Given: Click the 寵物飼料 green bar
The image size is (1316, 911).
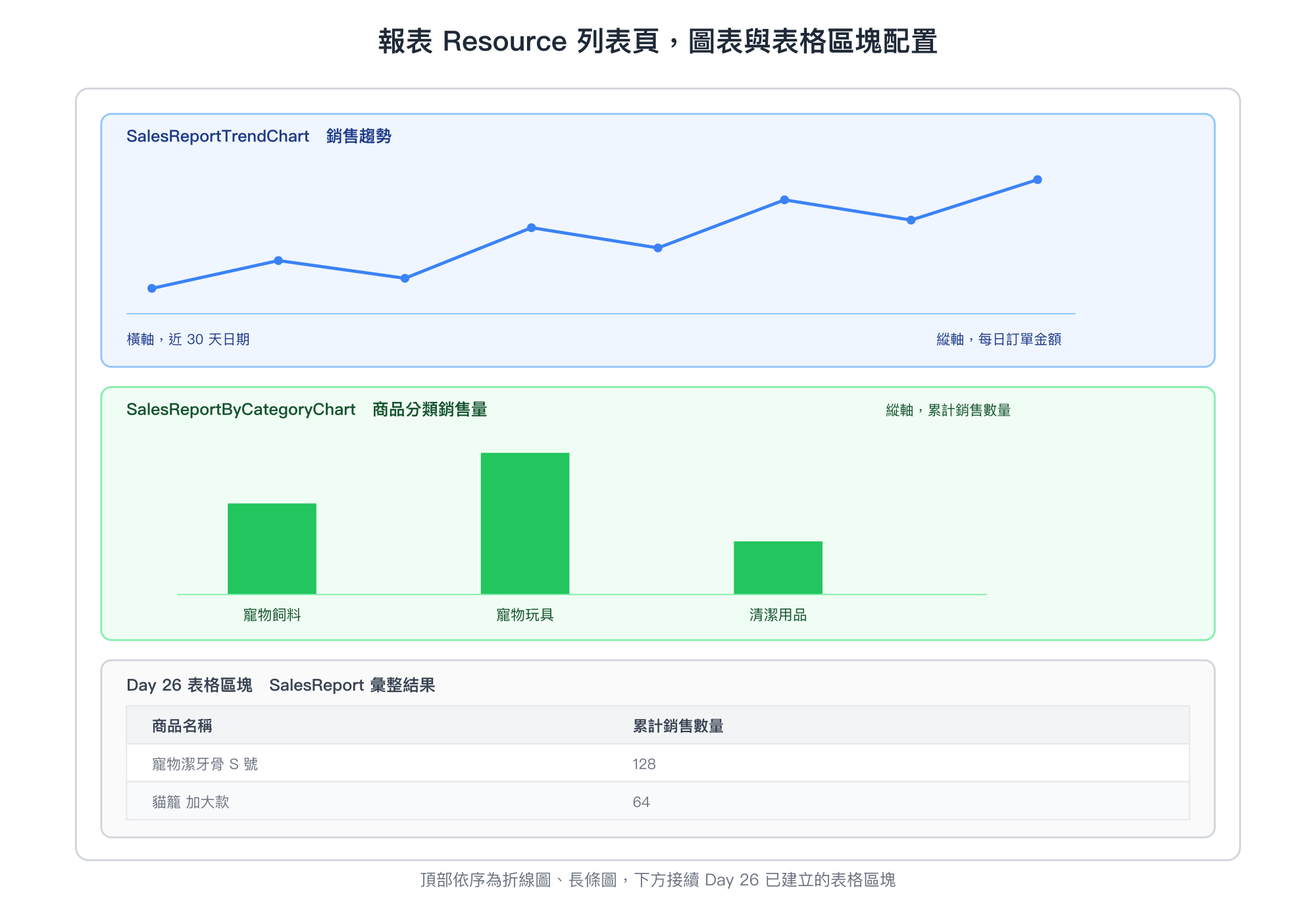Looking at the screenshot, I should point(272,549).
